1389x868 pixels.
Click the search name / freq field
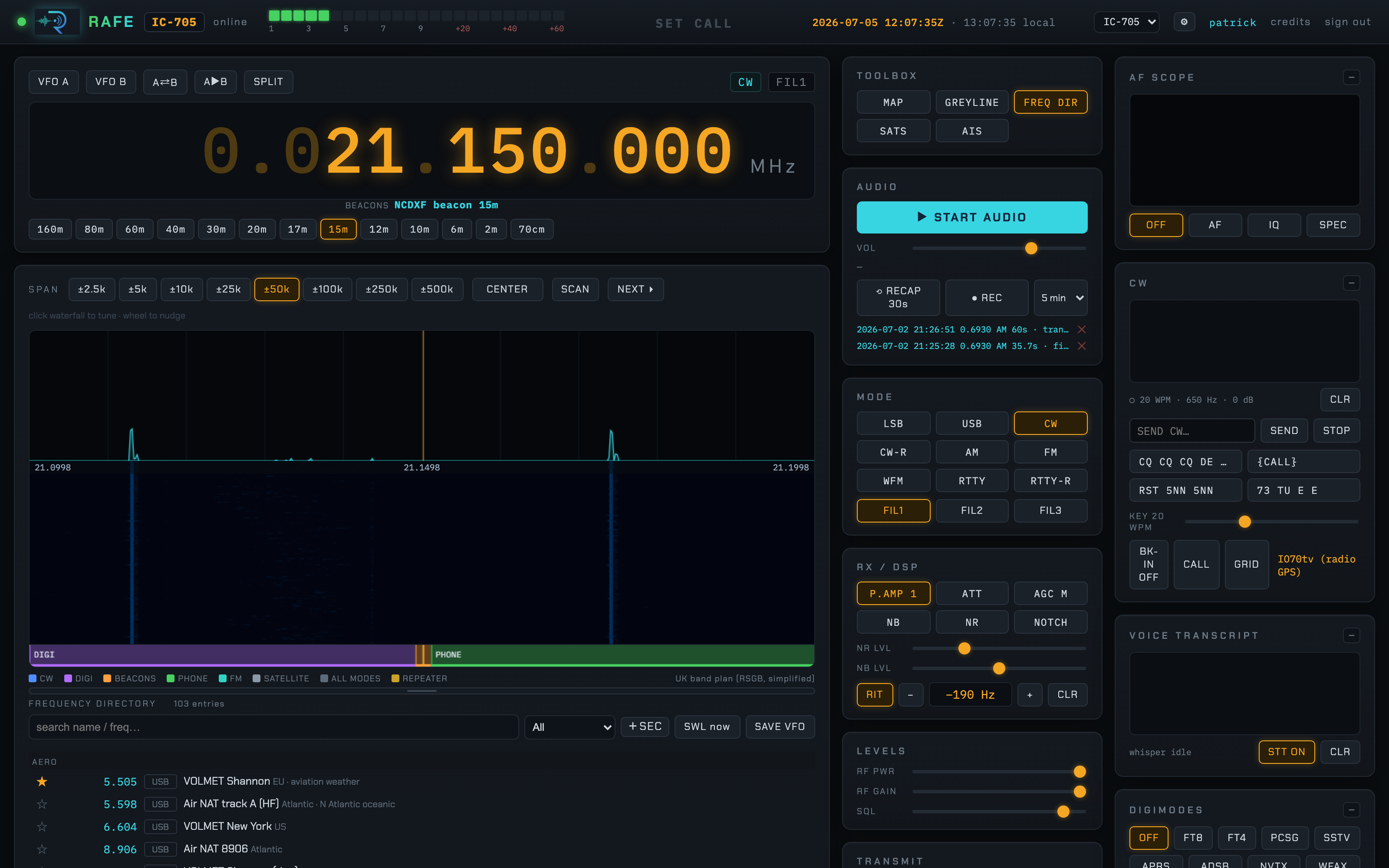point(273,727)
